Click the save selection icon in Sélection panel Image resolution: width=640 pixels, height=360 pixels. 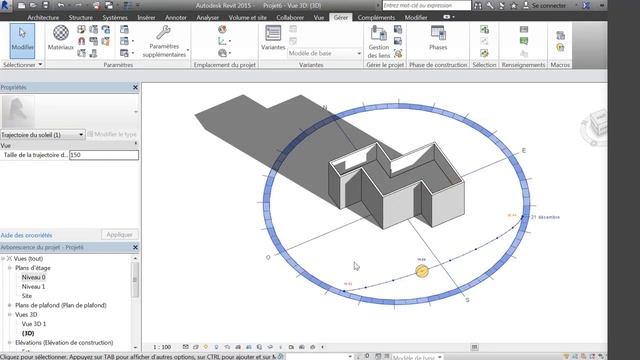[x=484, y=29]
